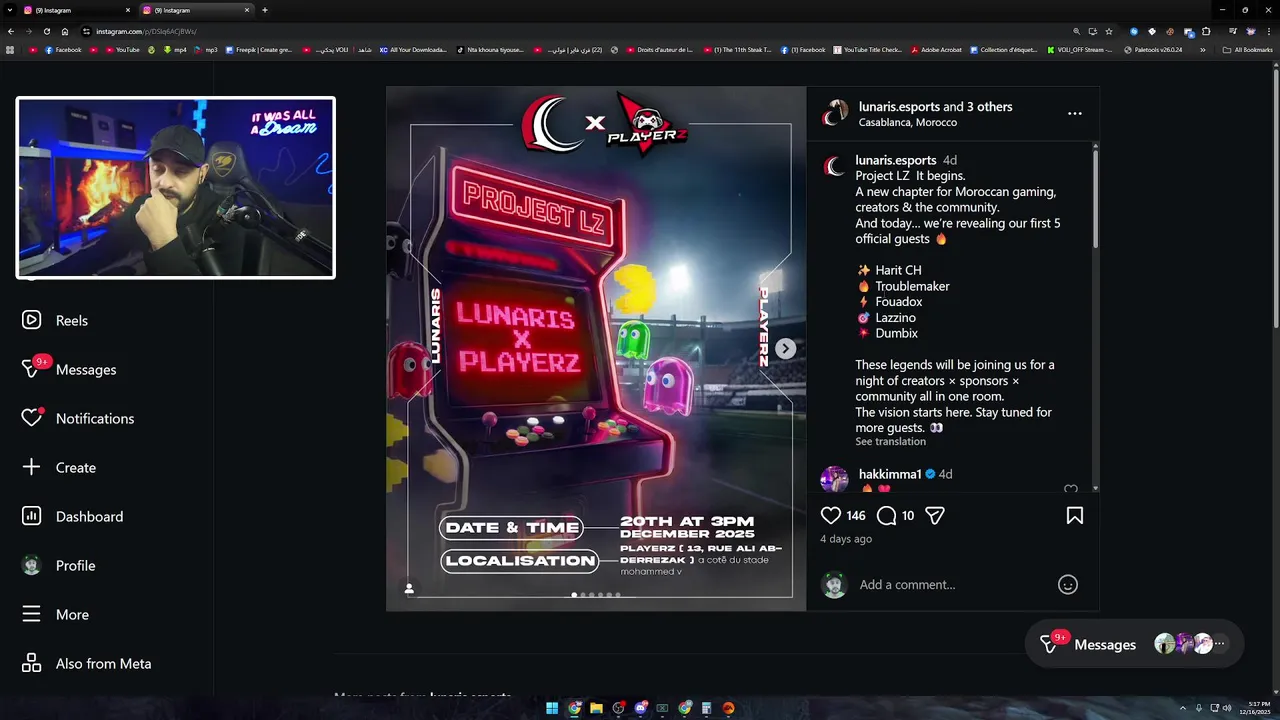Reload the Instagram page
1280x720 pixels.
tap(47, 31)
